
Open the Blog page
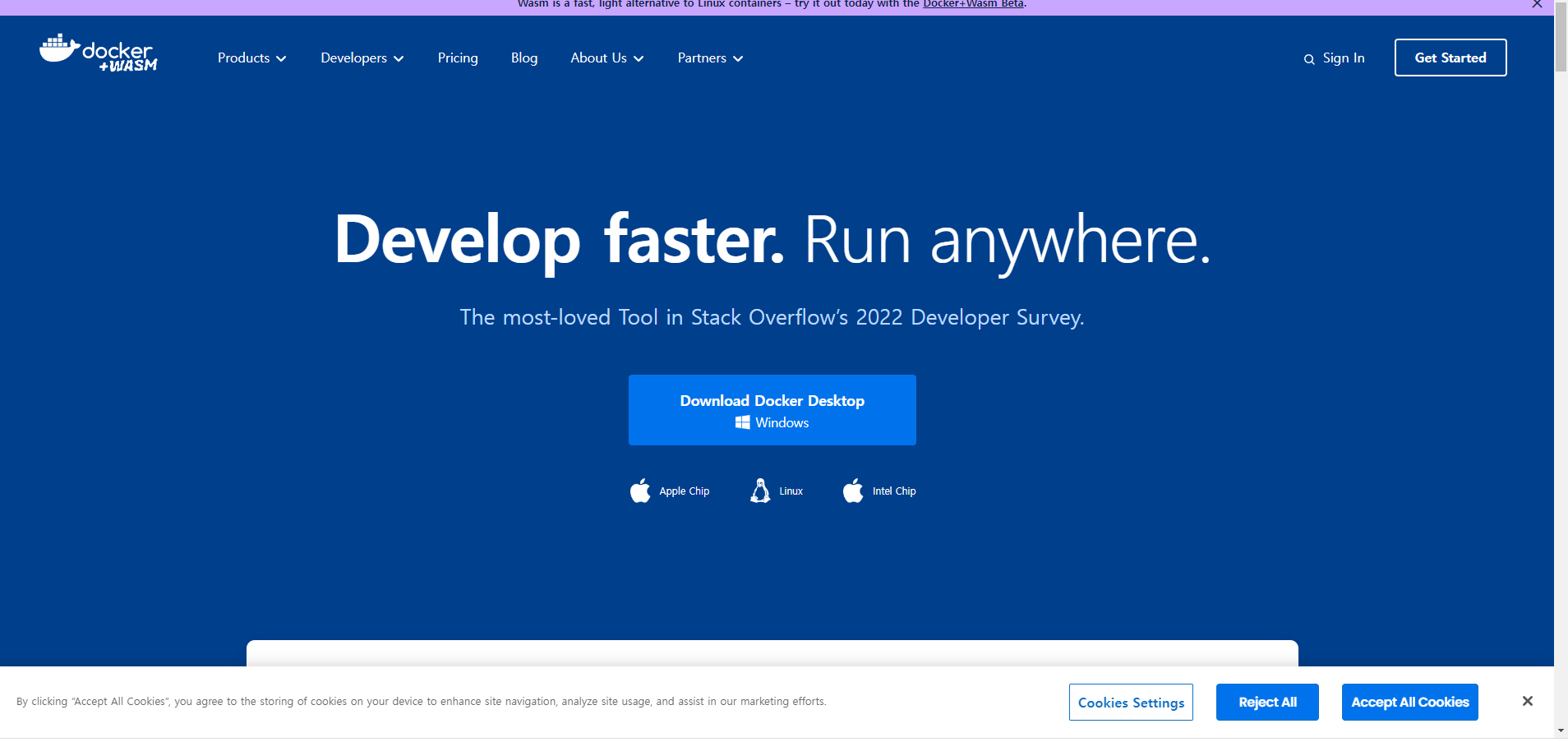(524, 58)
